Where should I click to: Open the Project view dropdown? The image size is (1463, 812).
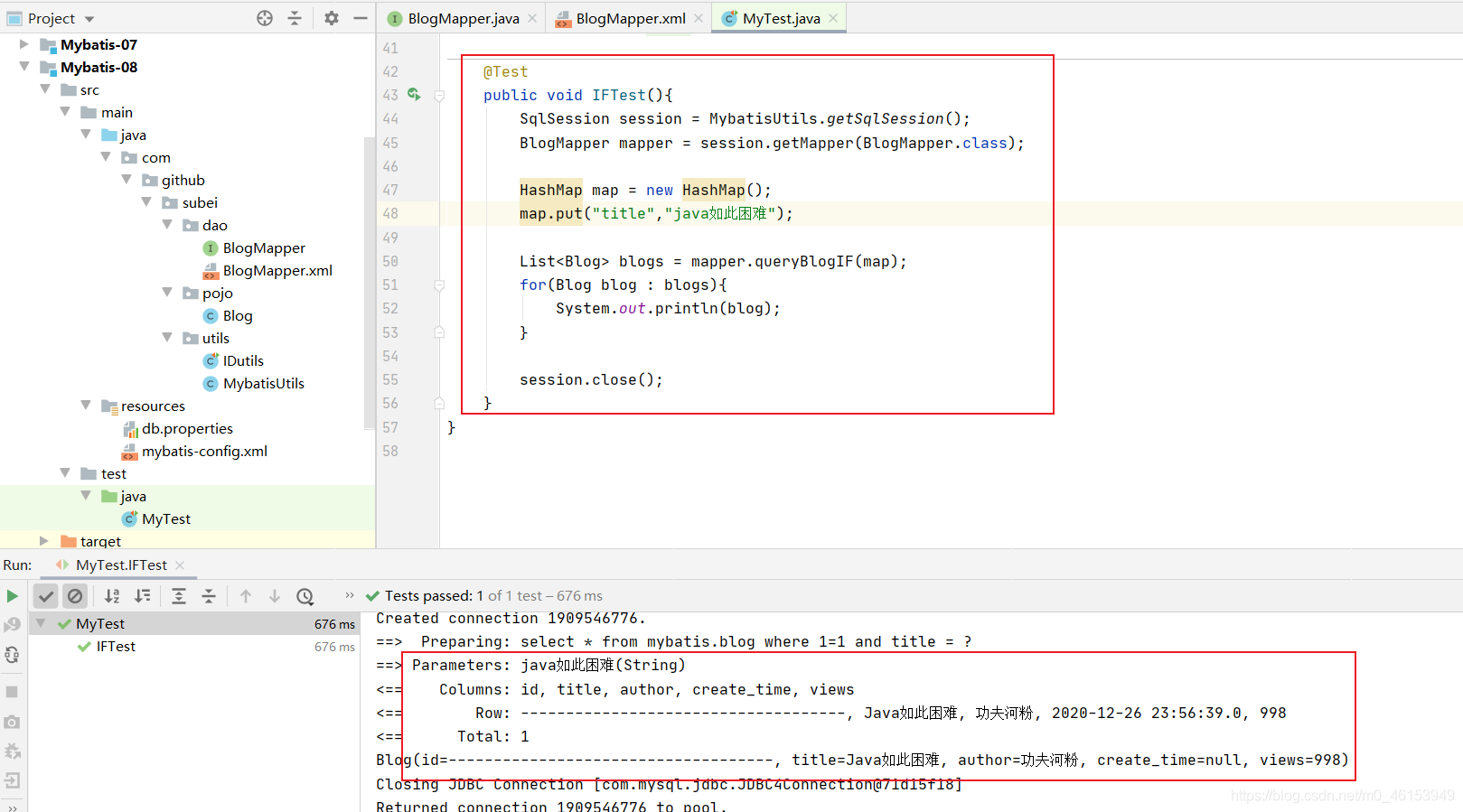click(89, 19)
